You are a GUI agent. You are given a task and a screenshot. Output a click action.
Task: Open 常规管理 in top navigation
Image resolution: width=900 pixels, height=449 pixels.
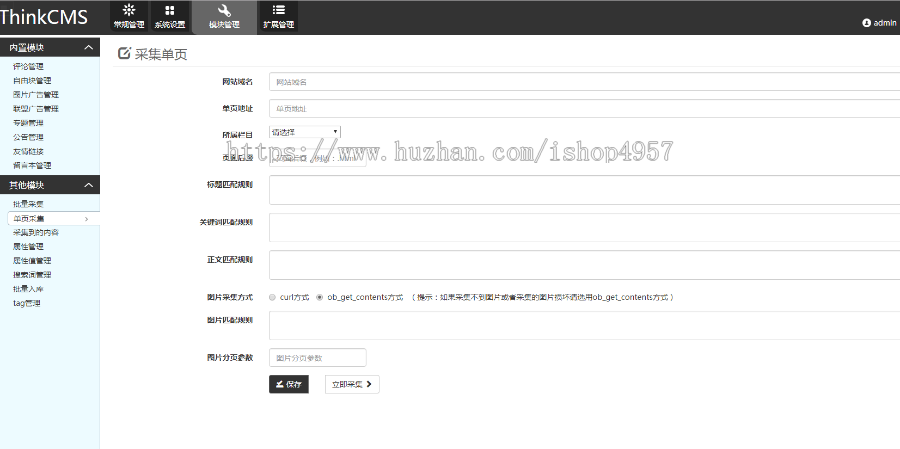[x=129, y=17]
